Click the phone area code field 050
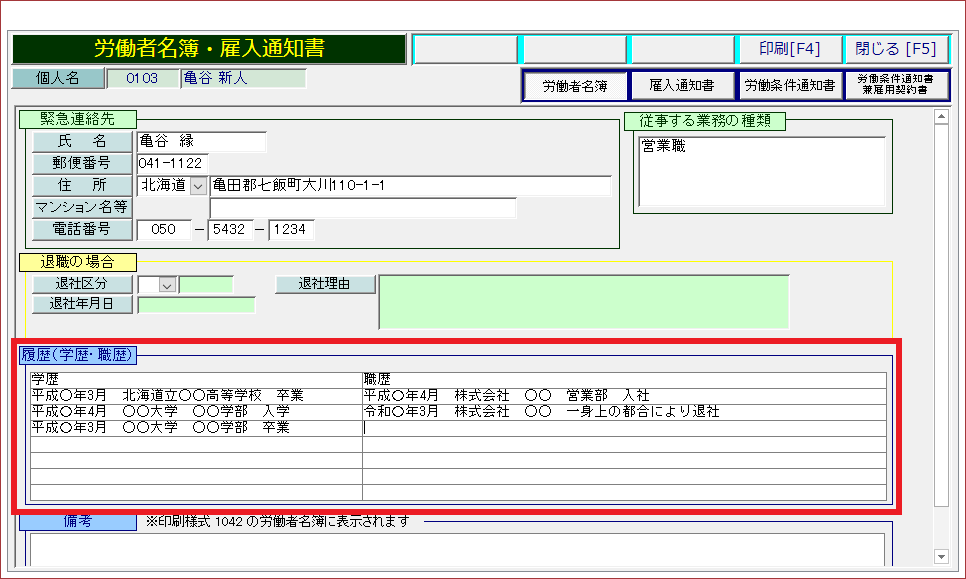The width and height of the screenshot is (966, 579). 163,230
